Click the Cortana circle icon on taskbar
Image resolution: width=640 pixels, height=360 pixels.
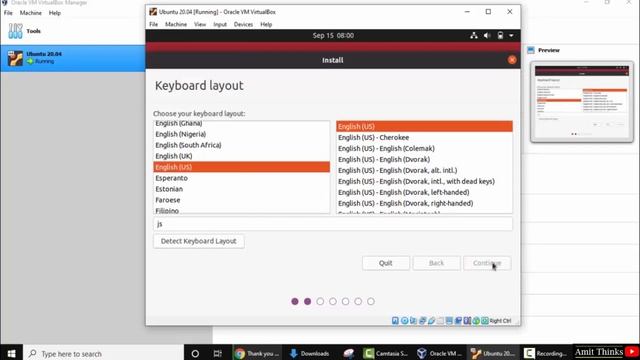[x=195, y=353]
